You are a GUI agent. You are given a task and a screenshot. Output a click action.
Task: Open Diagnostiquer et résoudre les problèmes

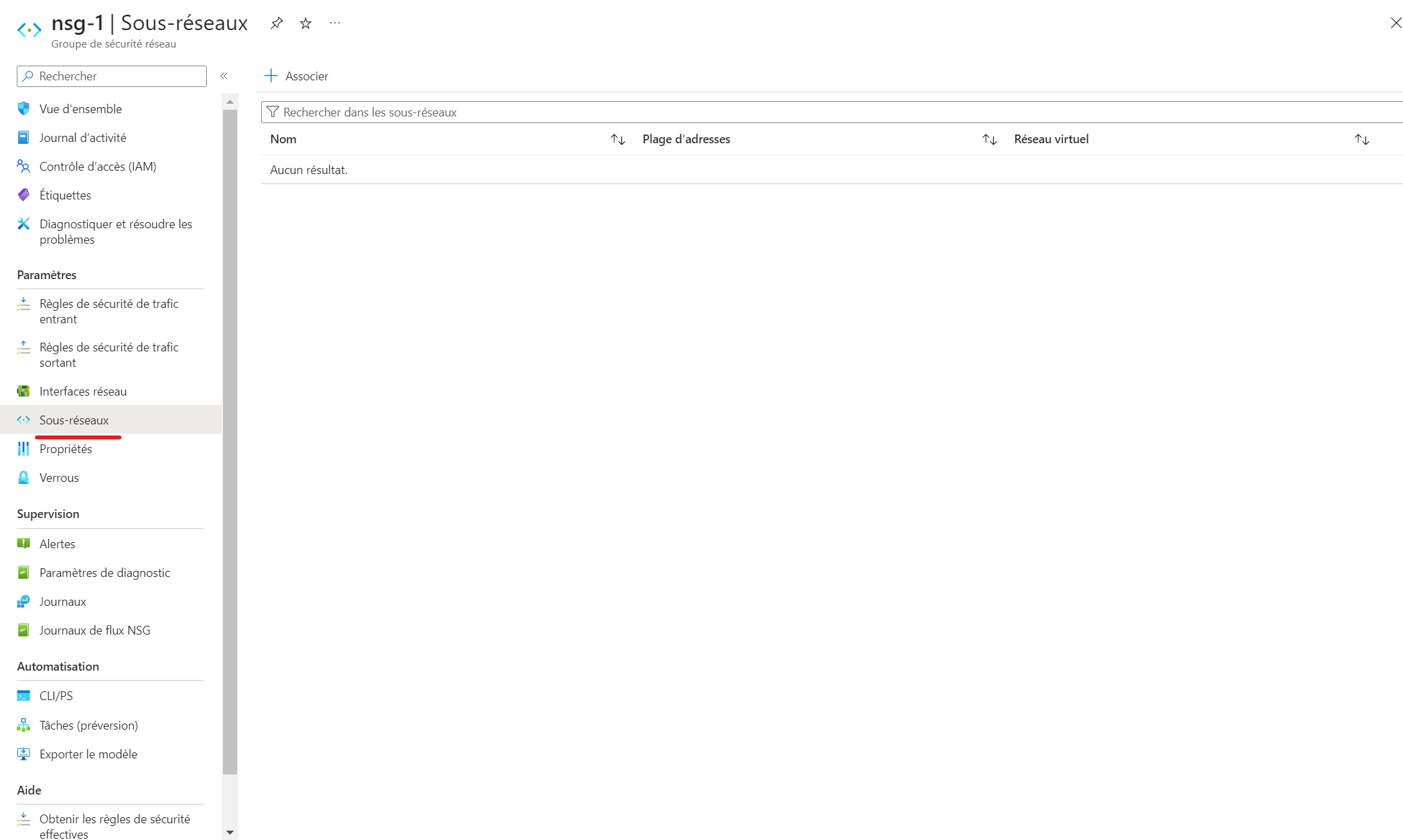click(115, 232)
